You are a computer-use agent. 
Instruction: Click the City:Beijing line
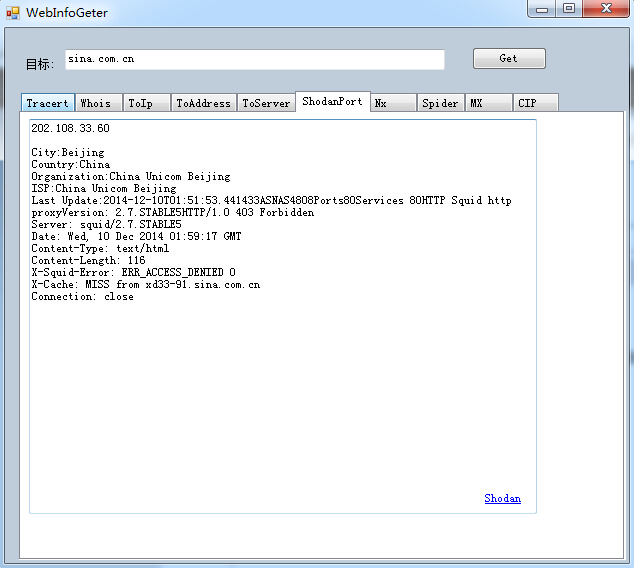tap(68, 152)
